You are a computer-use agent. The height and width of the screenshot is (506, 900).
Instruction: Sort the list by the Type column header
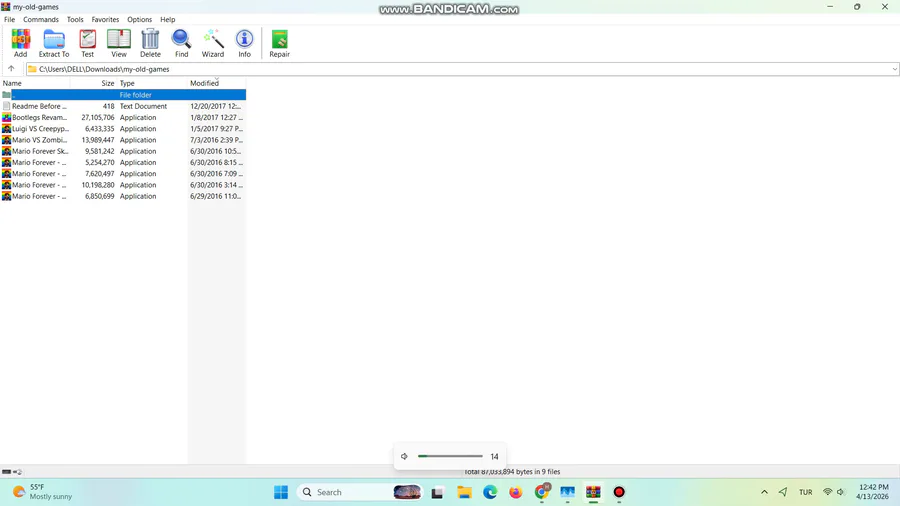152,83
